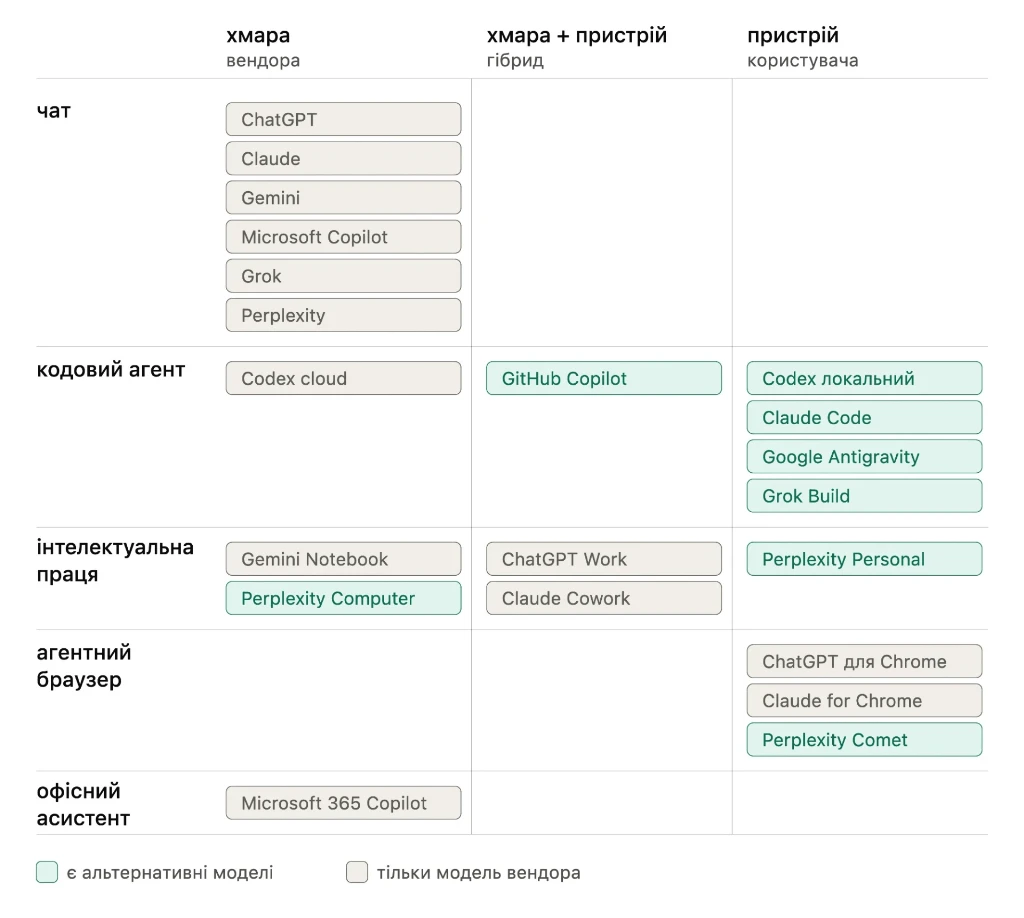Click the green legend swatch for альтернативні моделі

click(47, 872)
